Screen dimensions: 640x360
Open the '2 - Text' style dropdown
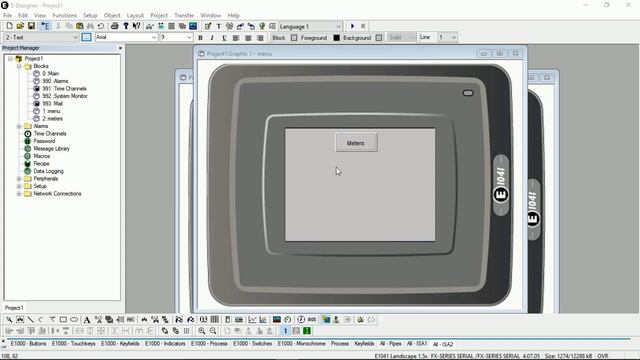pos(75,37)
